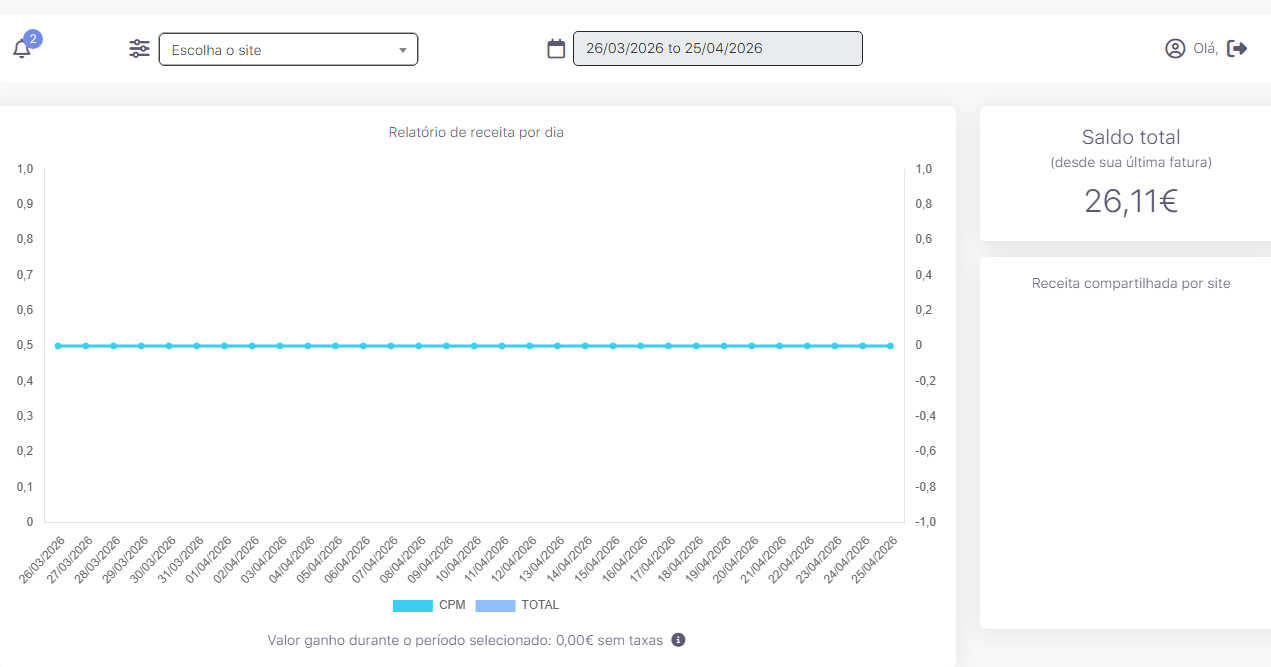Click the 15/04/2026 axis label
Image resolution: width=1271 pixels, height=667 pixels.
tap(597, 560)
